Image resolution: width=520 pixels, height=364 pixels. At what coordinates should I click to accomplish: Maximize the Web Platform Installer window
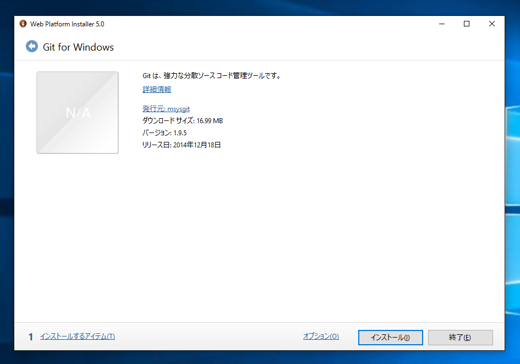(x=467, y=24)
